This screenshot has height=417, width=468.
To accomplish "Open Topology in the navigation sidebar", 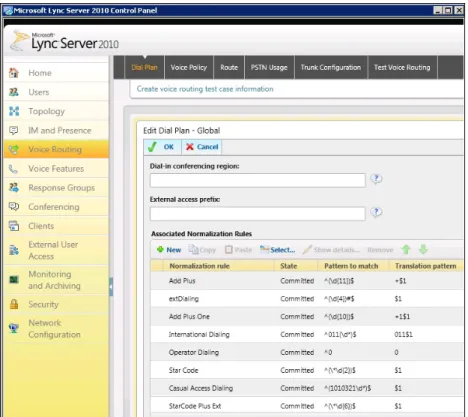I will coord(56,111).
